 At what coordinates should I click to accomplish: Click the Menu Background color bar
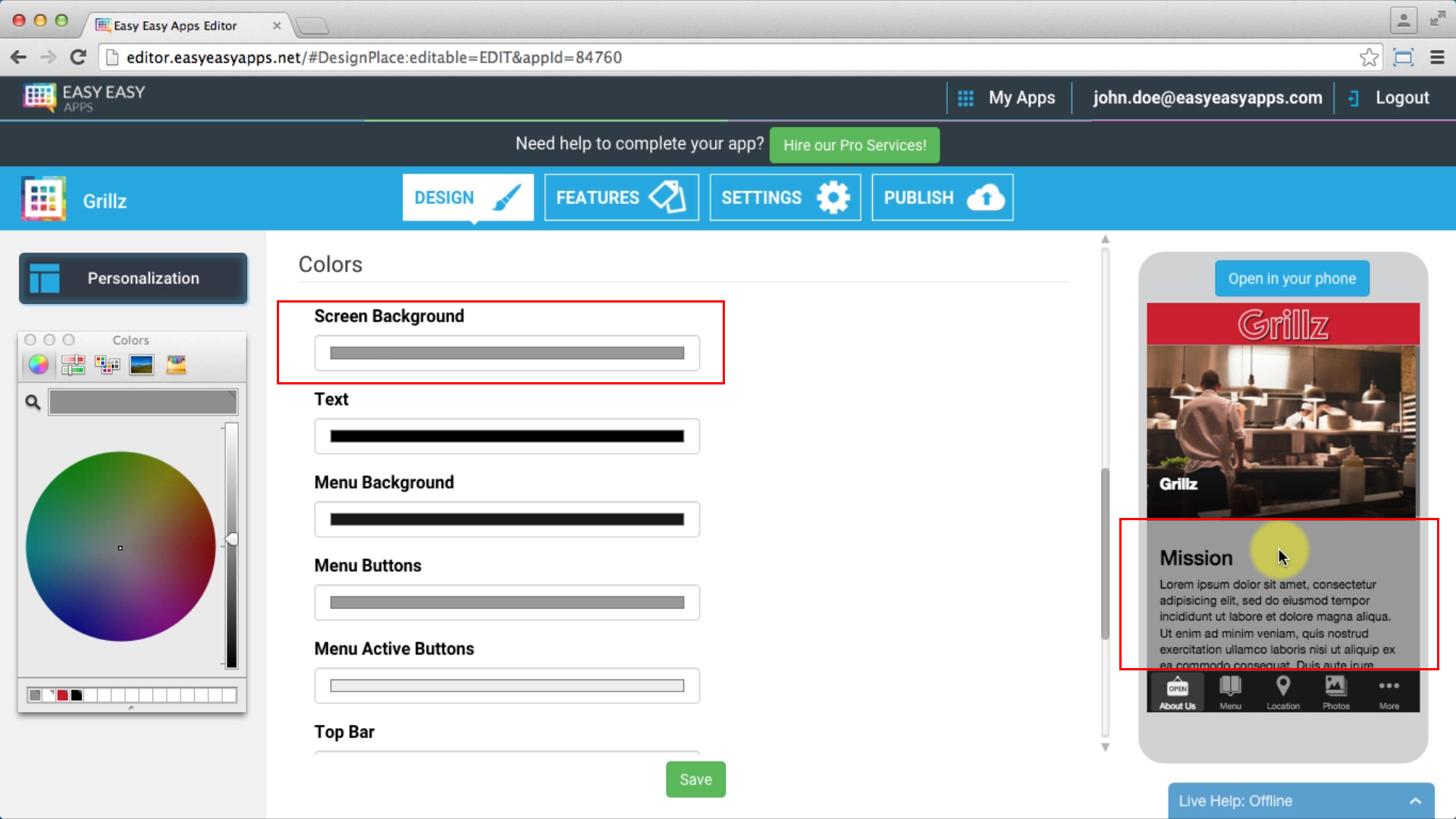pyautogui.click(x=506, y=518)
